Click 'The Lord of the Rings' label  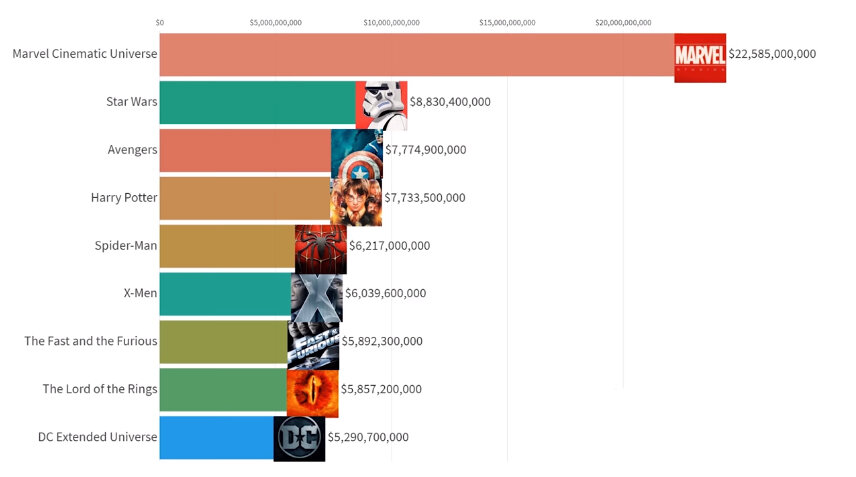point(100,389)
